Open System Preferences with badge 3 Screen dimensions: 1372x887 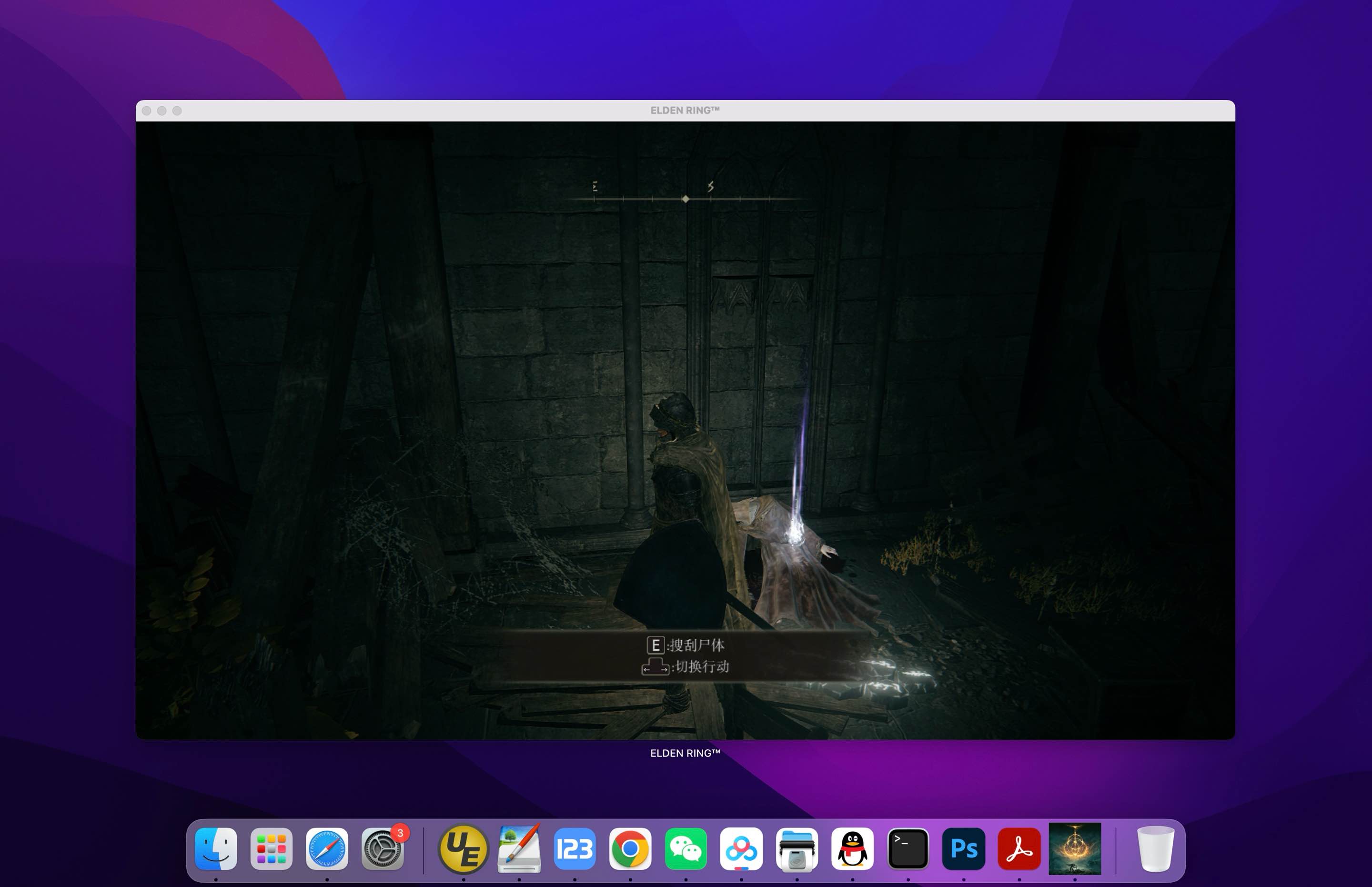point(383,848)
